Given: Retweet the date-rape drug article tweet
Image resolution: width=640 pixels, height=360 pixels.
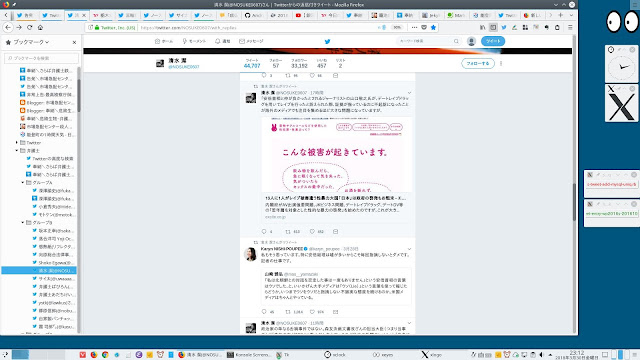Looking at the screenshot, I should (x=288, y=231).
